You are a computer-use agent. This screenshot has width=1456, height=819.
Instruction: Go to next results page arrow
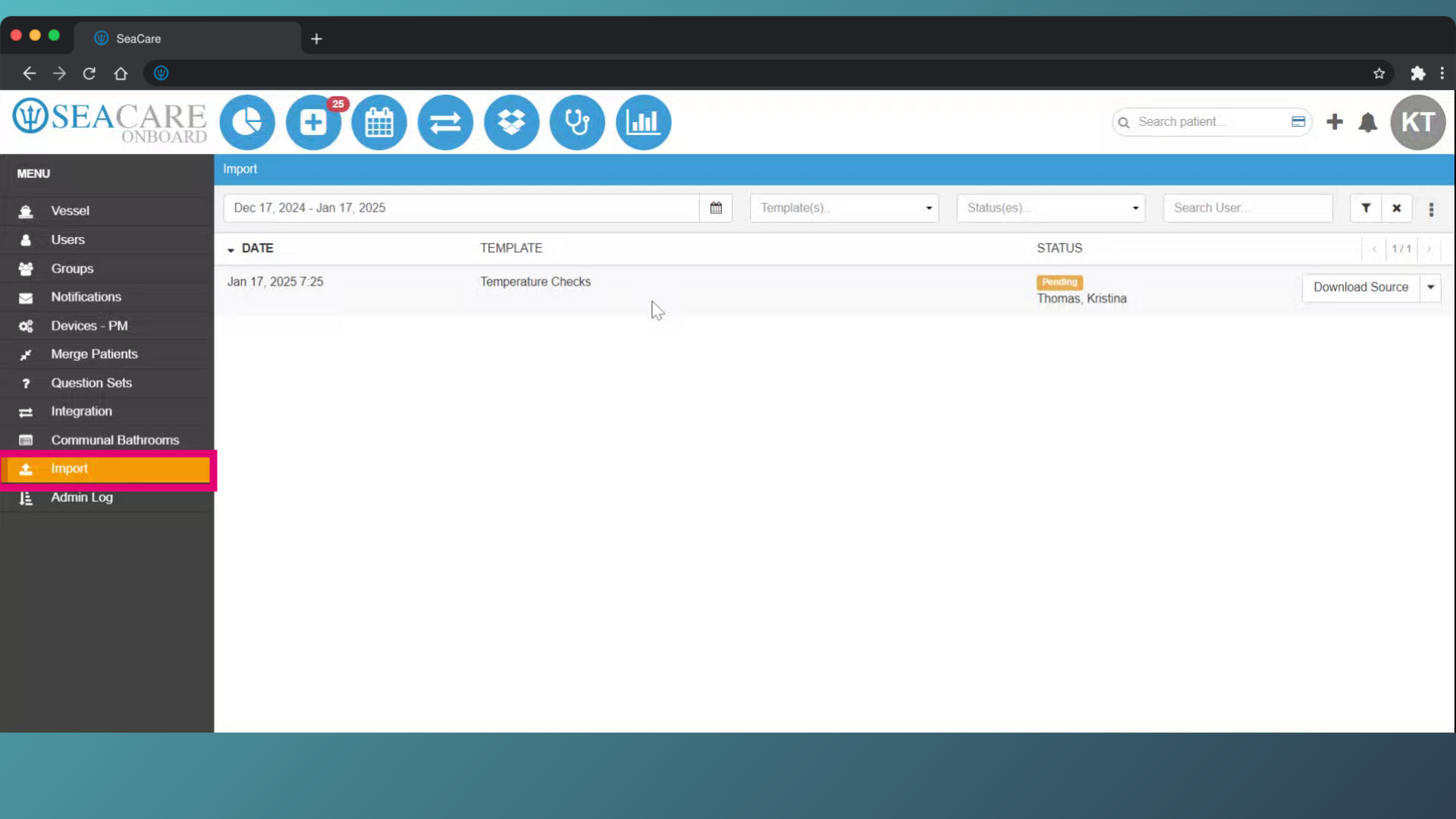(x=1429, y=249)
